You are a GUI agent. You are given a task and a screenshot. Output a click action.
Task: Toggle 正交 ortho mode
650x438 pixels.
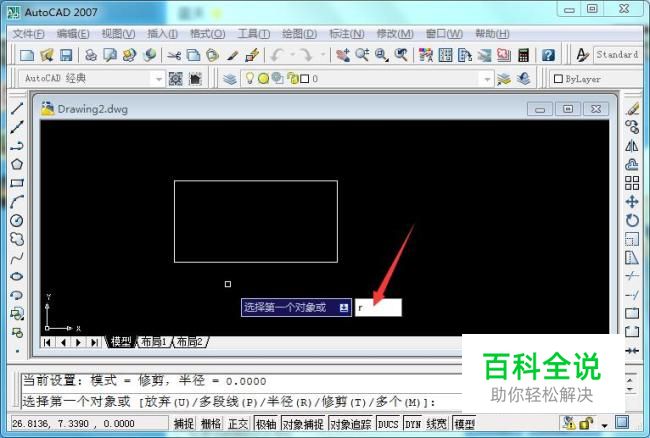pyautogui.click(x=238, y=423)
